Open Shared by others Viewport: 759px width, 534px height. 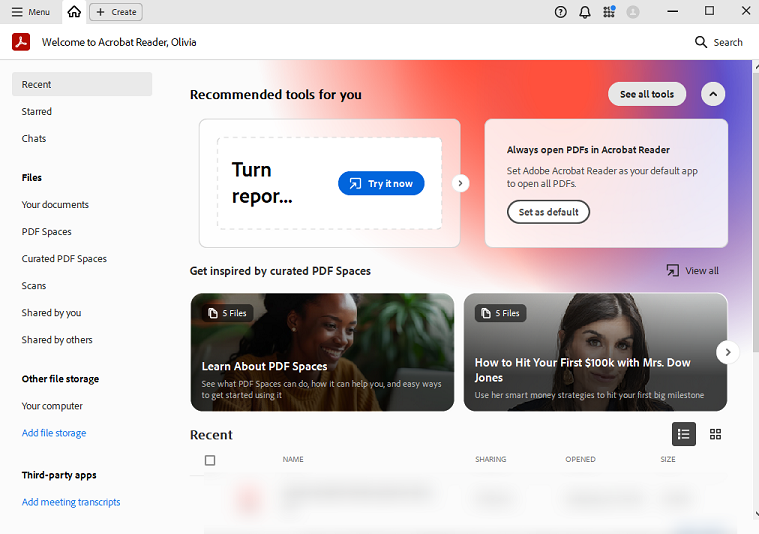pyautogui.click(x=57, y=340)
